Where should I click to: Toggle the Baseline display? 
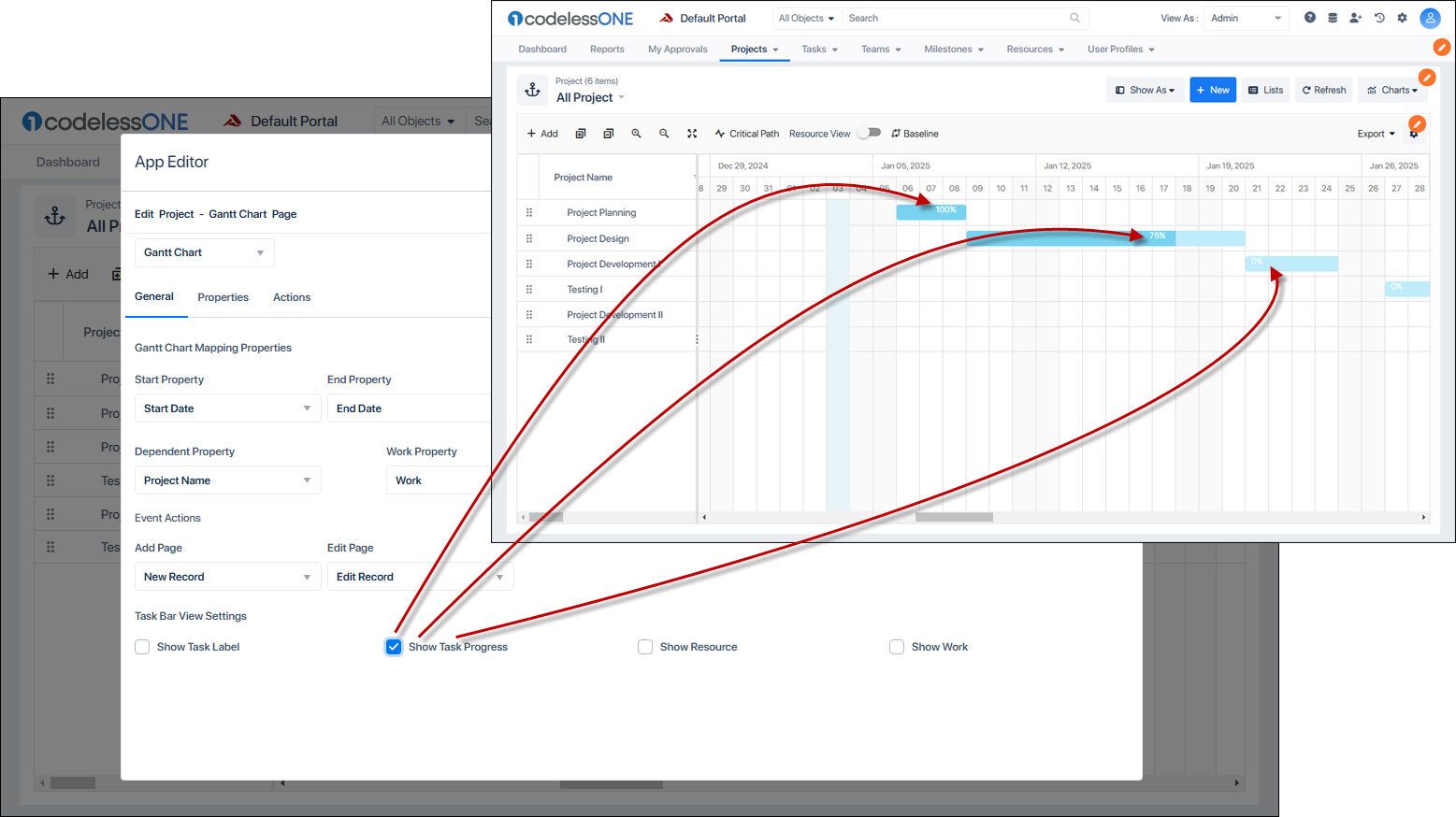[x=914, y=133]
